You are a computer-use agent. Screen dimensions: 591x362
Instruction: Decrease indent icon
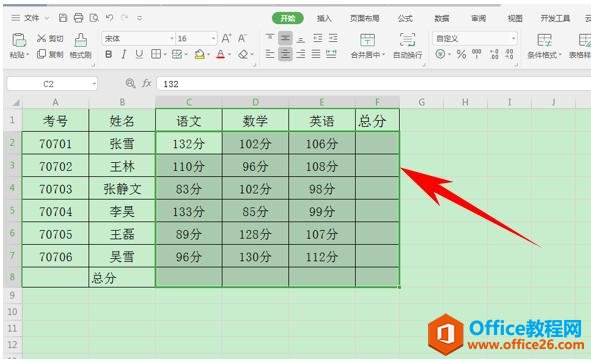[318, 38]
